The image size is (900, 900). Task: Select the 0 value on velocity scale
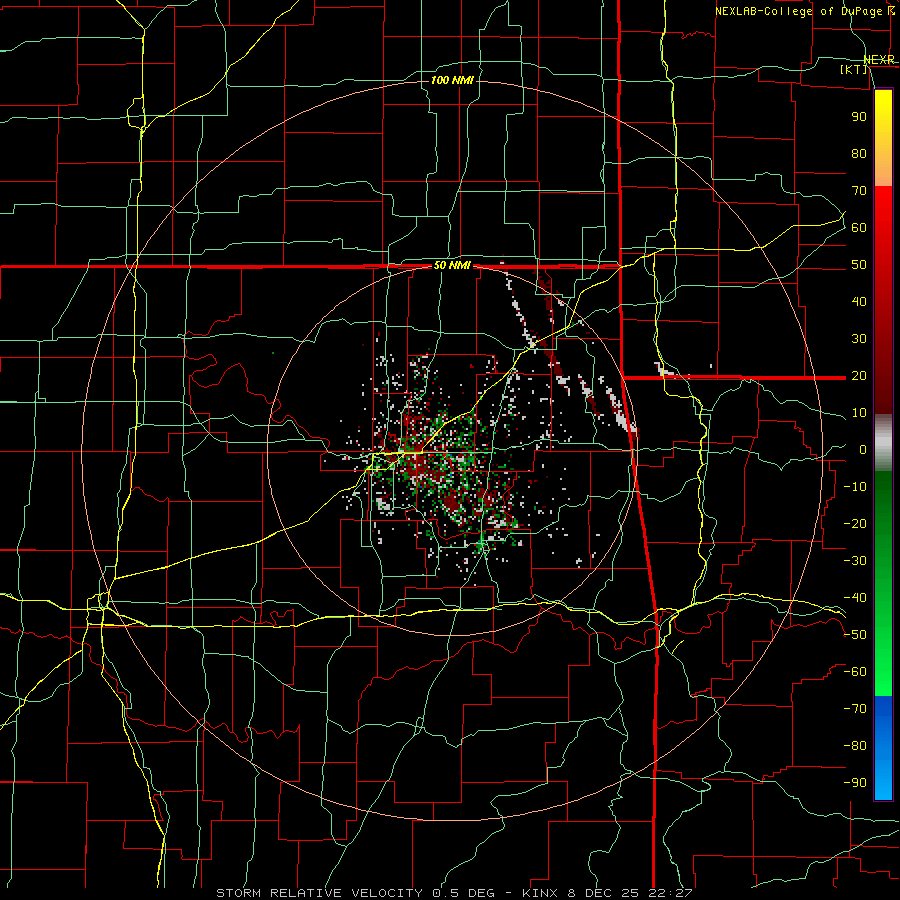click(863, 449)
